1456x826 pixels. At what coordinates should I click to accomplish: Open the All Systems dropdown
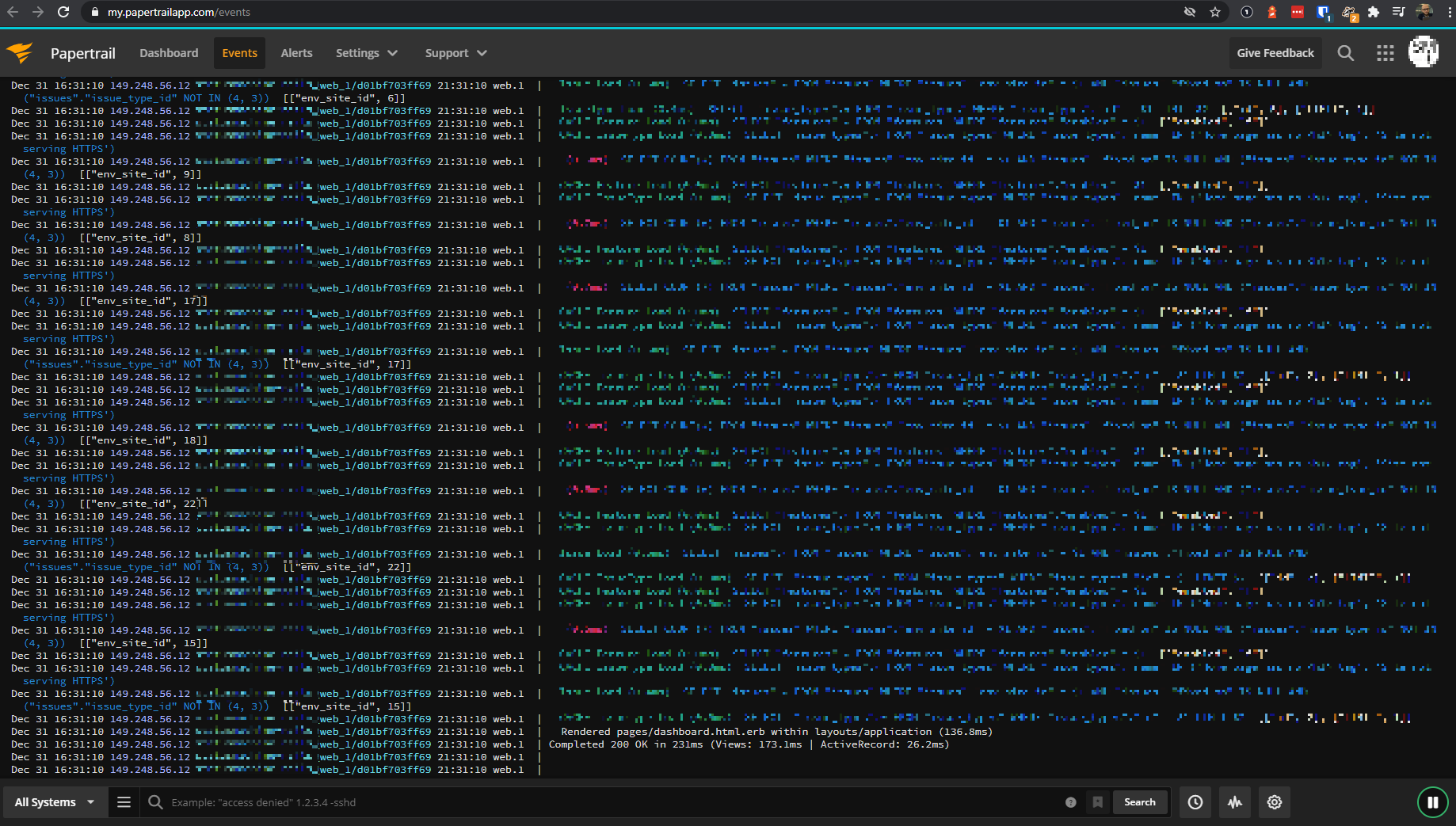(55, 802)
